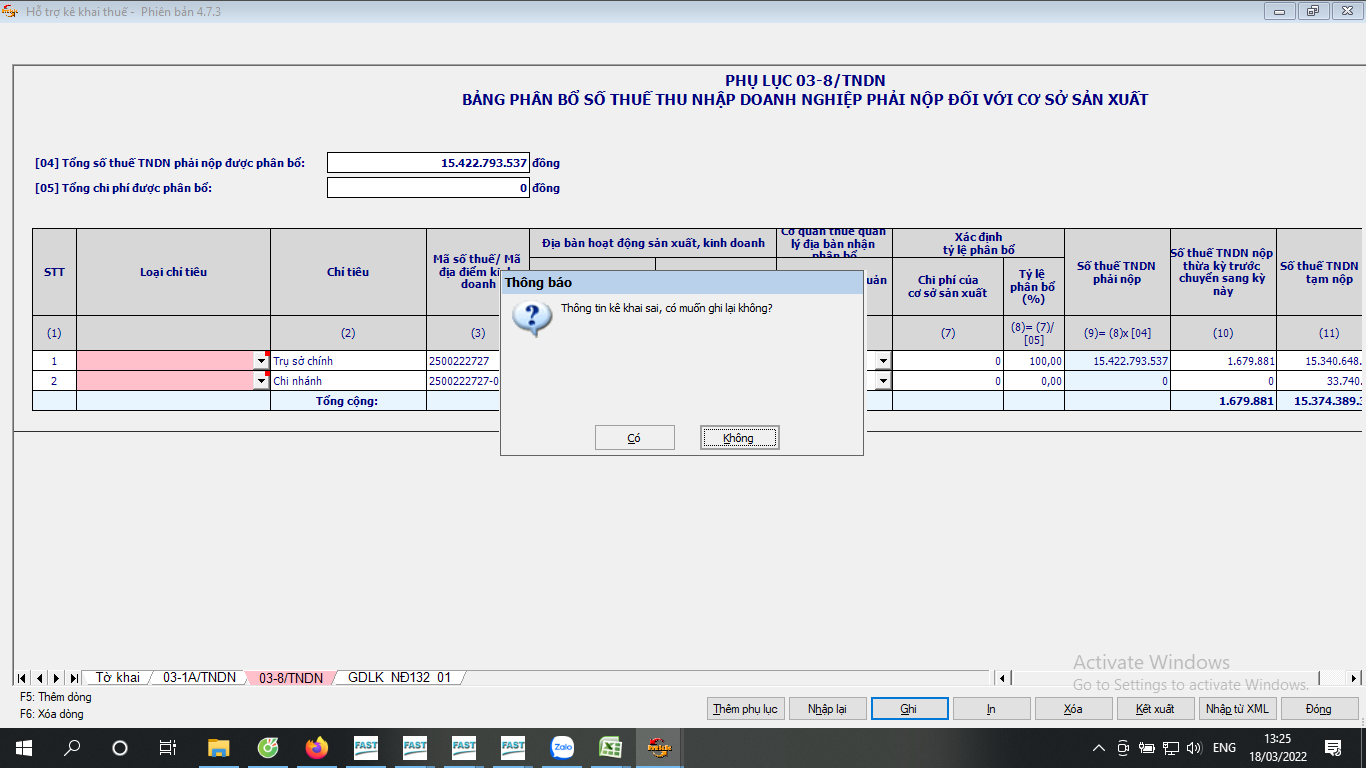1366x768 pixels.
Task: Click the volume icon in system tray
Action: (1193, 748)
